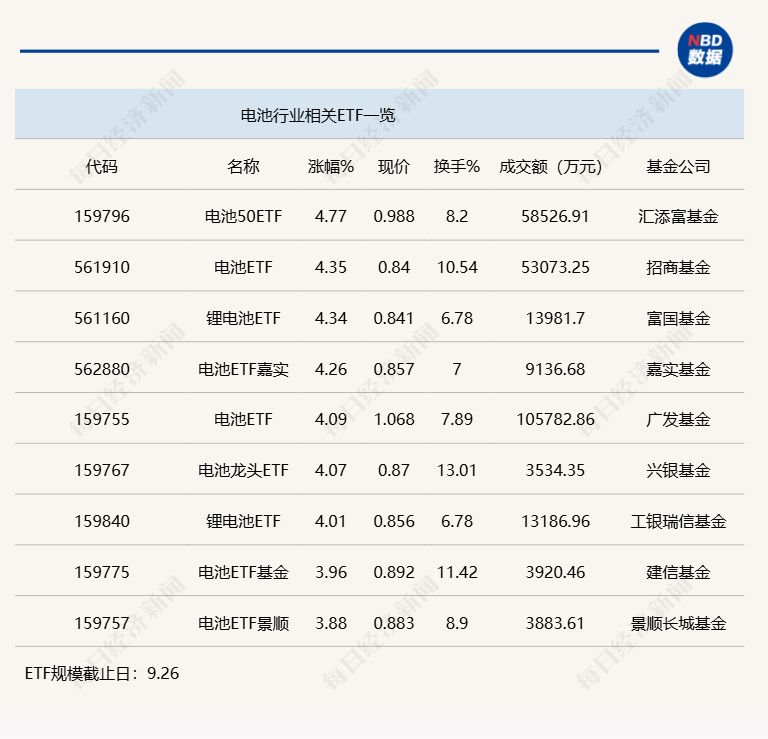This screenshot has height=739, width=768.
Task: Select the 代码 column header
Action: click(x=101, y=167)
